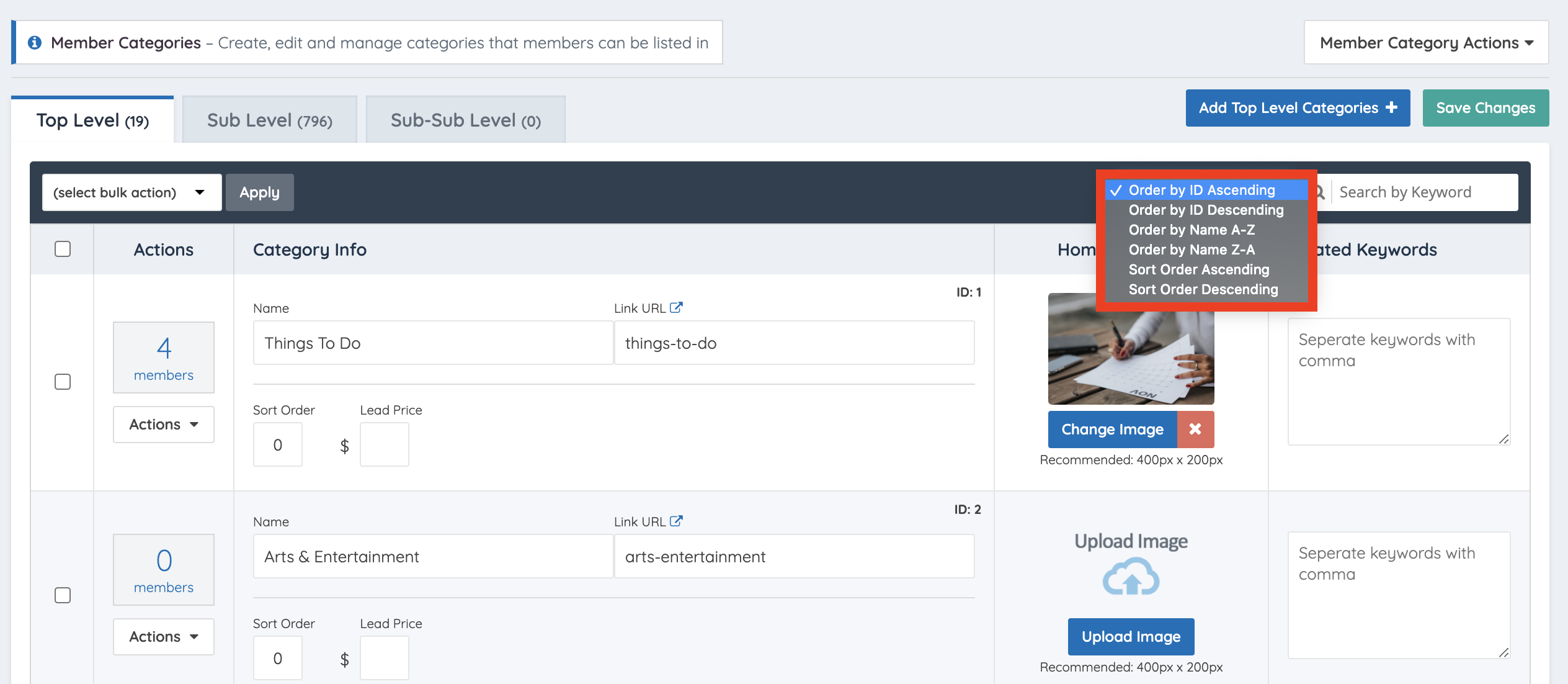The height and width of the screenshot is (684, 1568).
Task: Click the plus icon on Add Top Level Categories
Action: click(1392, 107)
